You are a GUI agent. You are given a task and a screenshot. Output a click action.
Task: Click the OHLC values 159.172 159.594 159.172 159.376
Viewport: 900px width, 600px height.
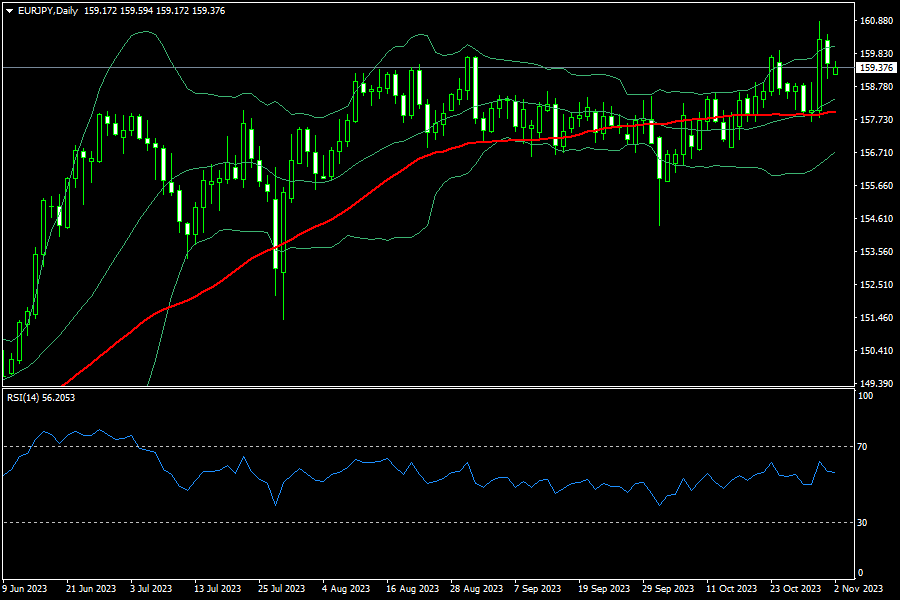tap(154, 11)
